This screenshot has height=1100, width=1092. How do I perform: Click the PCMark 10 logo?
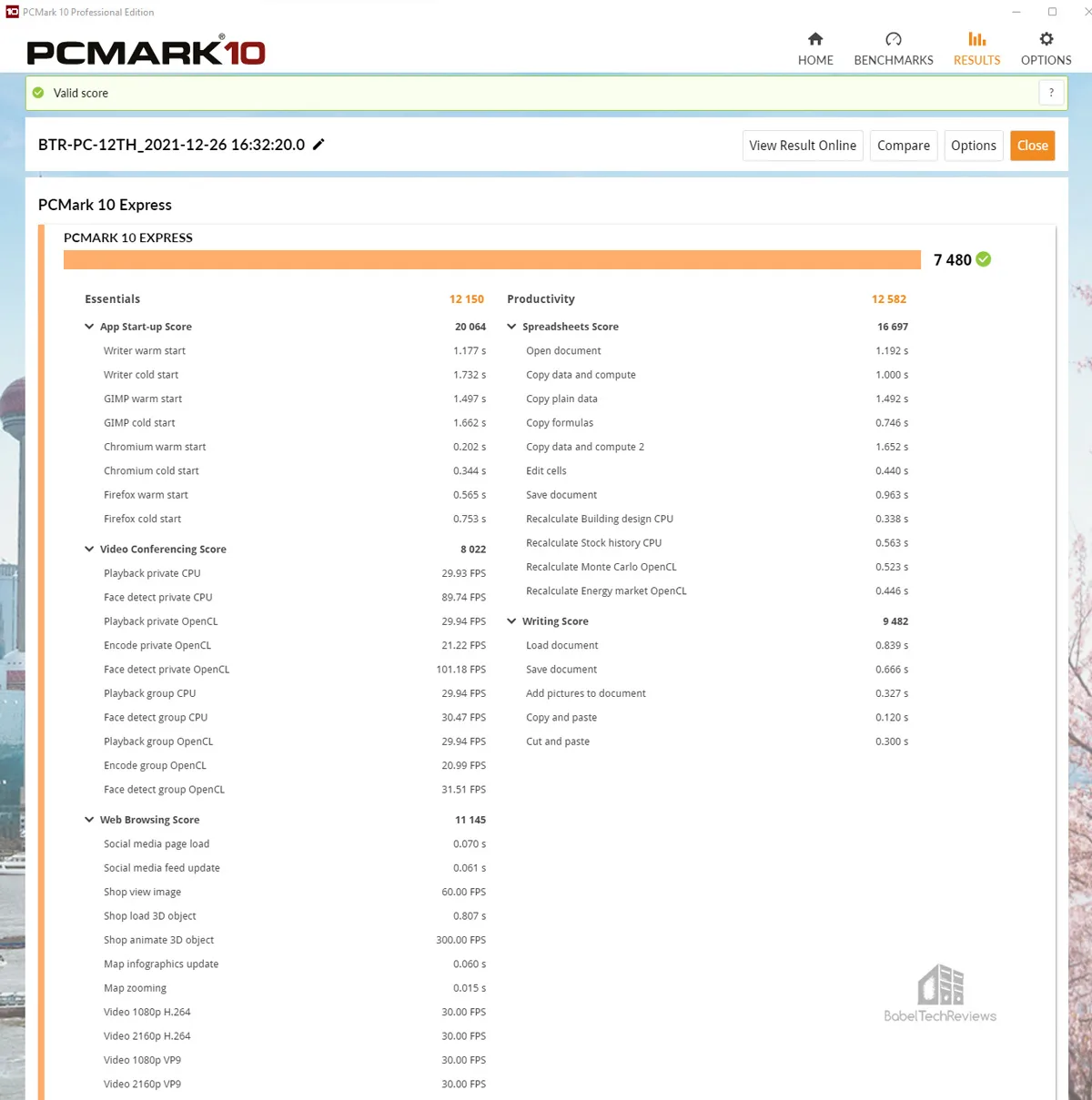(147, 51)
